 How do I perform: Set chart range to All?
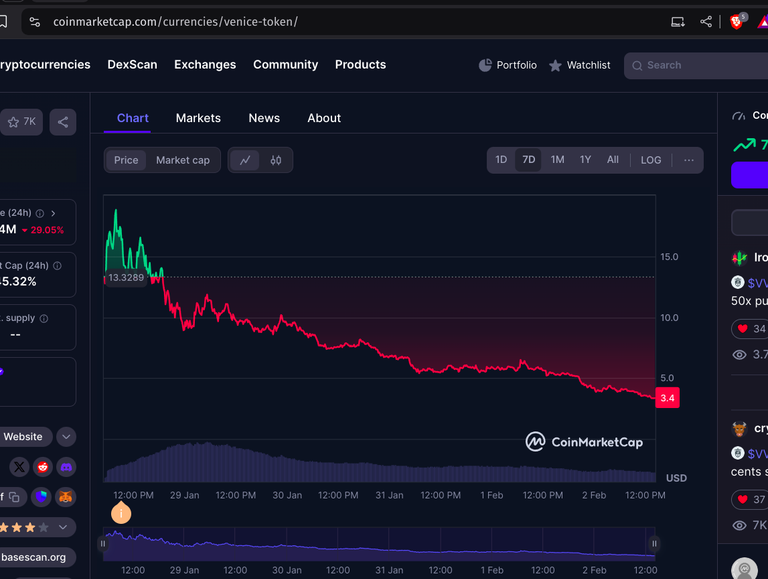(613, 160)
